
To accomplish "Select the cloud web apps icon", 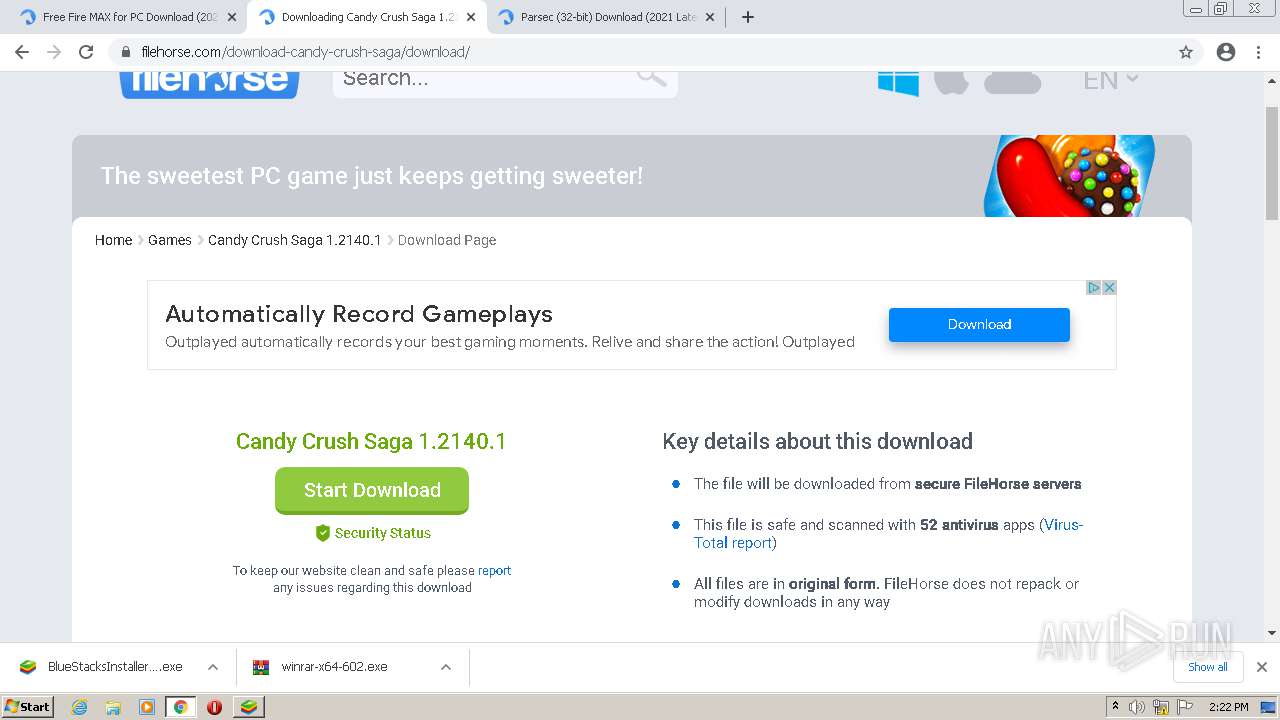I will coord(1012,83).
